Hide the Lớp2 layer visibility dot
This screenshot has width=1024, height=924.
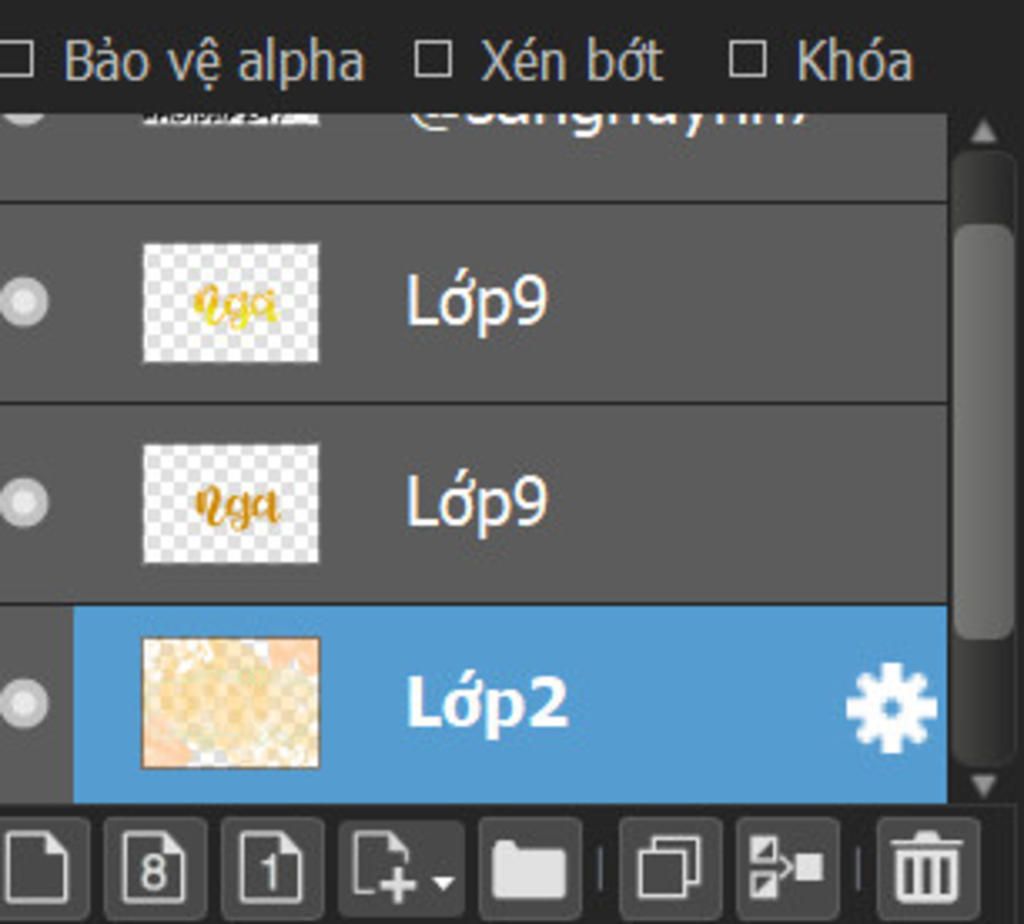click(x=24, y=703)
